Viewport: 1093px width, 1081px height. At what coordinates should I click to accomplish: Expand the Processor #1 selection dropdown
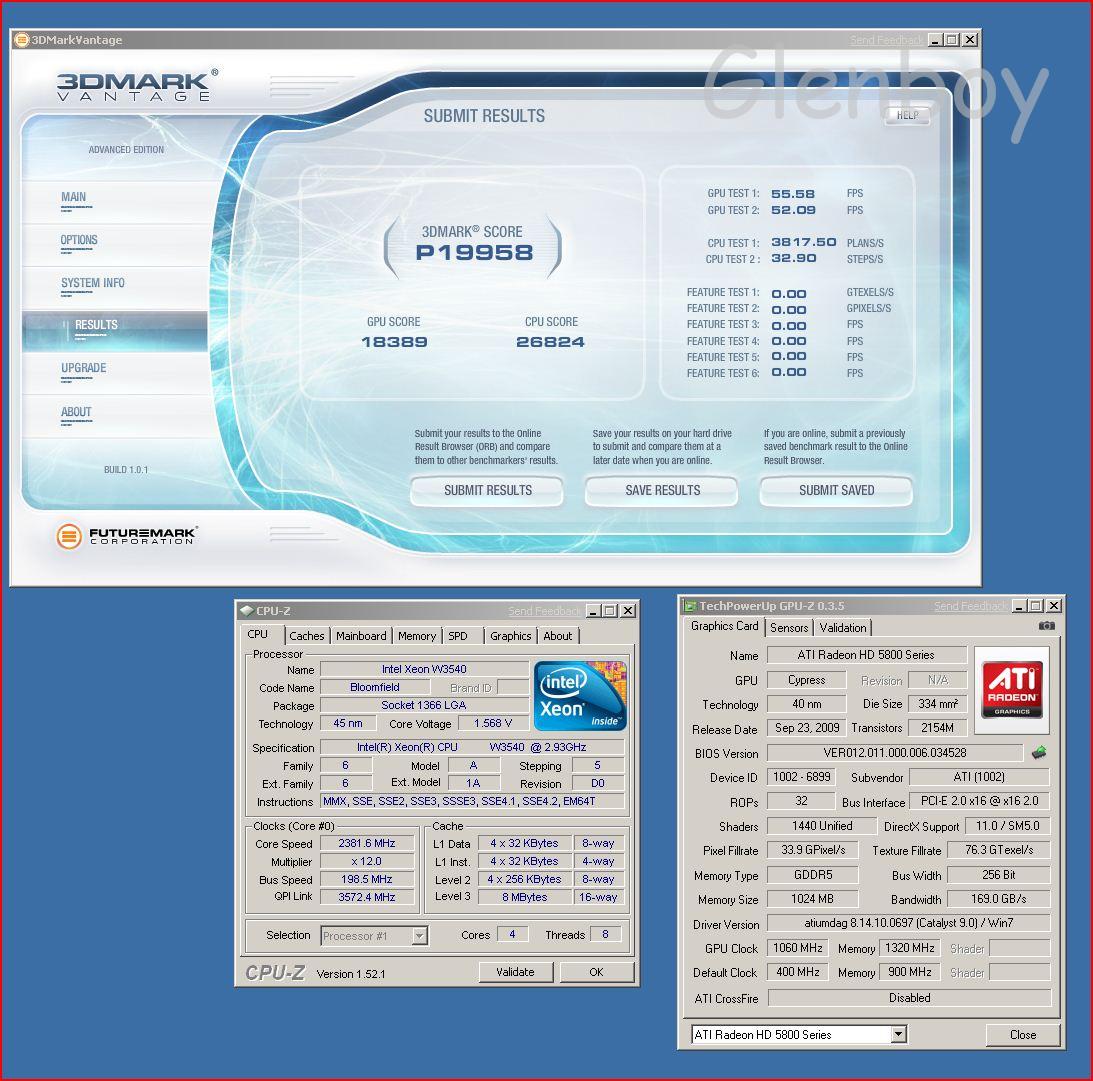point(419,936)
